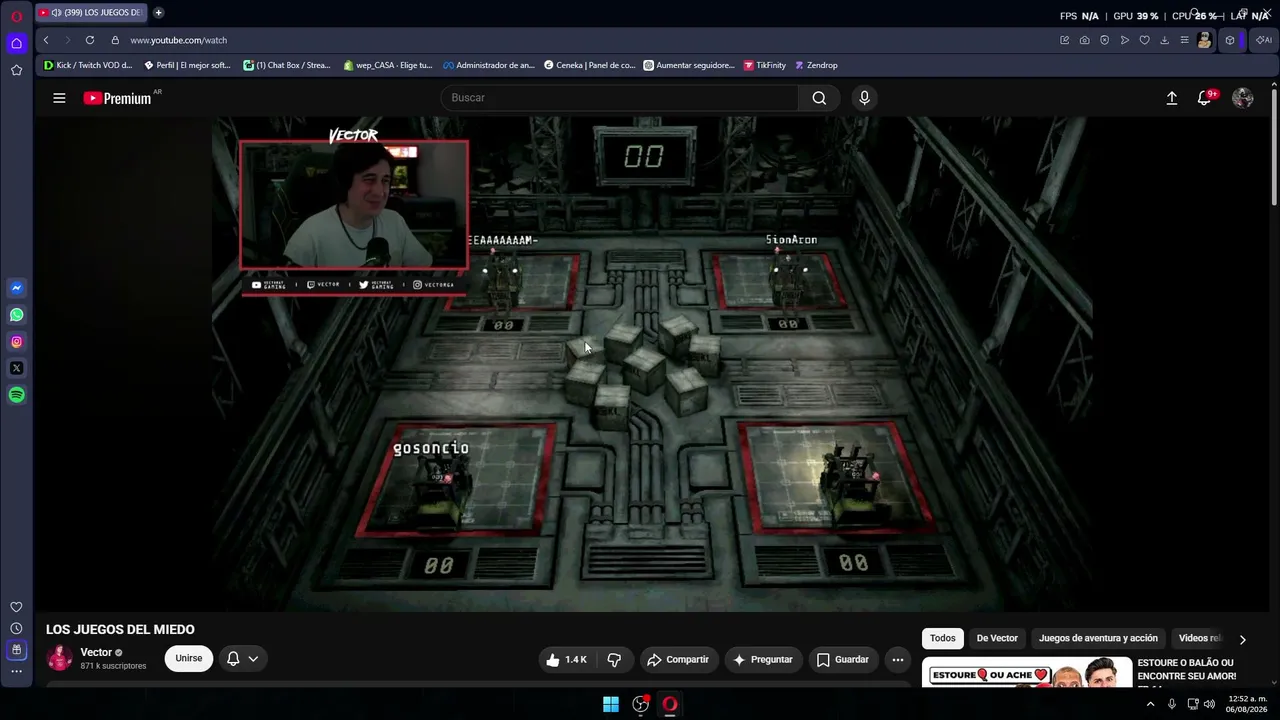Open Opera from the Windows taskbar
This screenshot has width=1280, height=720.
(x=670, y=704)
